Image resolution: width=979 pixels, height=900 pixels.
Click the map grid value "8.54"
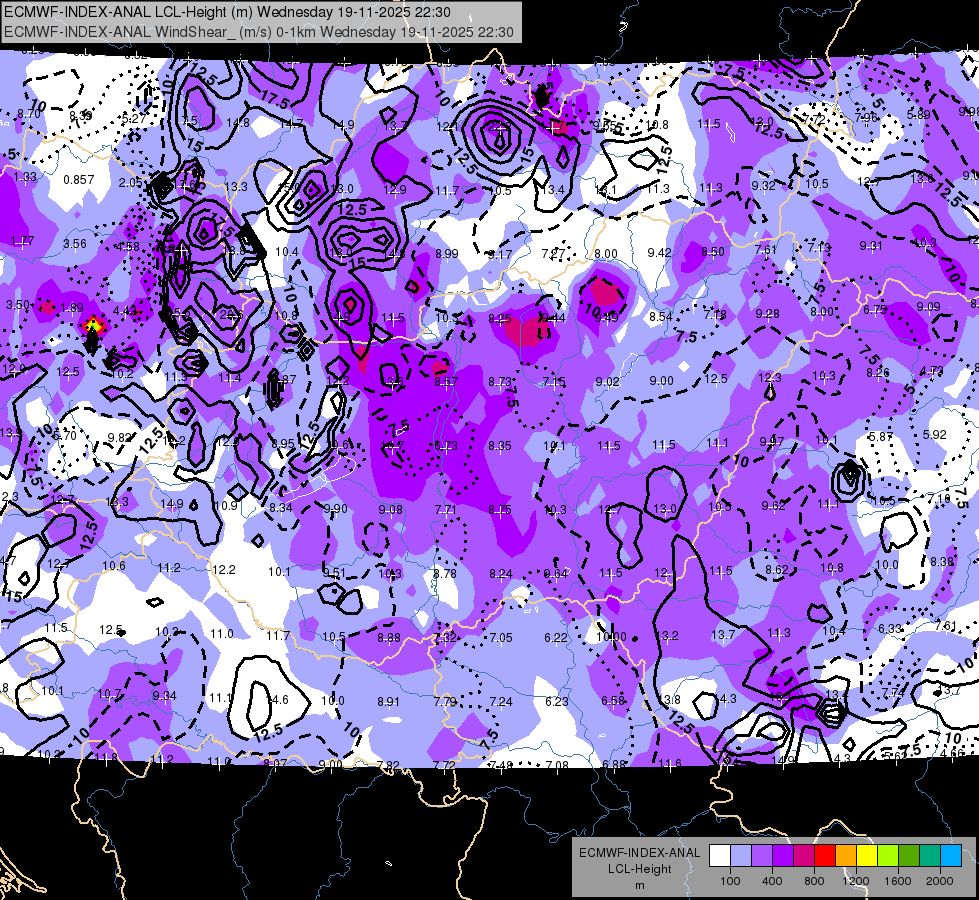pyautogui.click(x=661, y=317)
